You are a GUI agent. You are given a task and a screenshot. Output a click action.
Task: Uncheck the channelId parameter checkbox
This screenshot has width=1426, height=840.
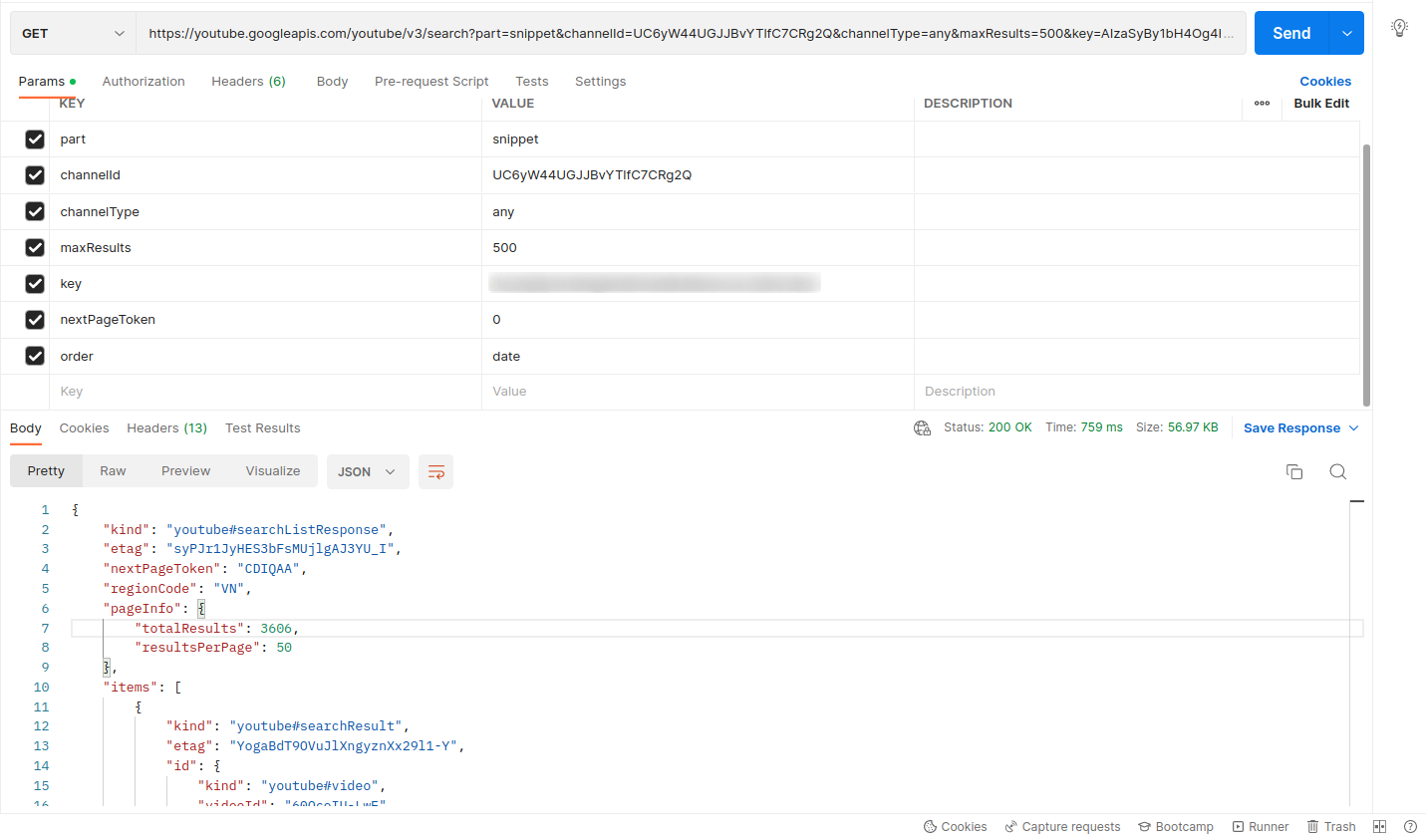pos(35,175)
